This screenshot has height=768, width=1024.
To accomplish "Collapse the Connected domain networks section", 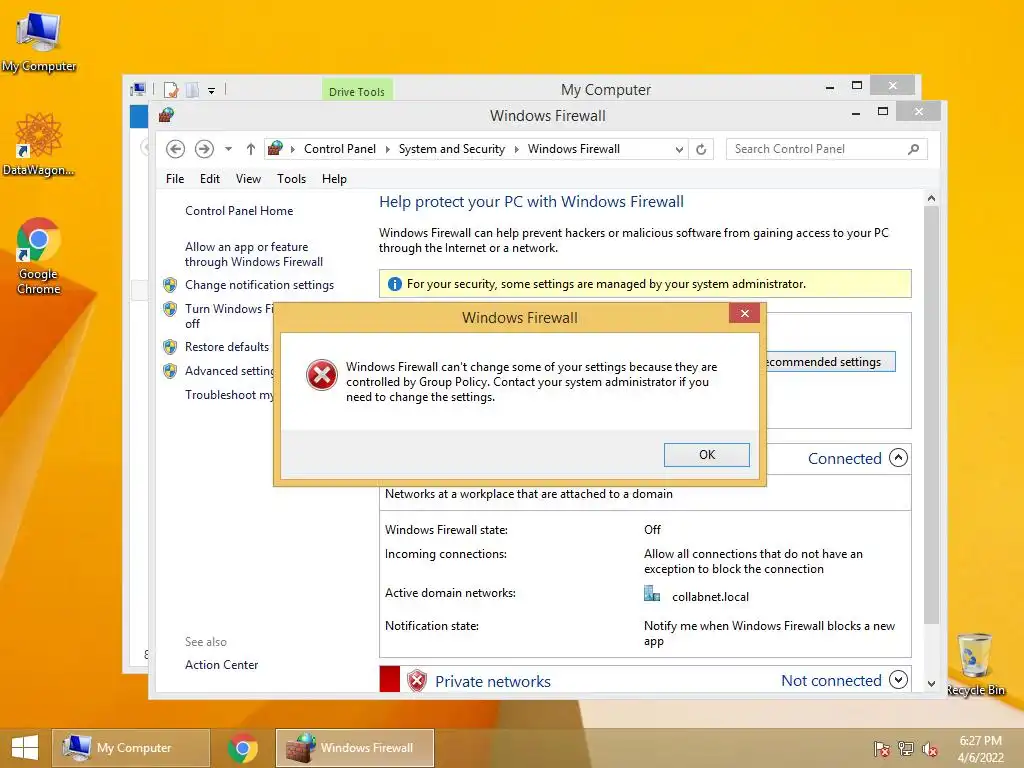I will point(899,458).
